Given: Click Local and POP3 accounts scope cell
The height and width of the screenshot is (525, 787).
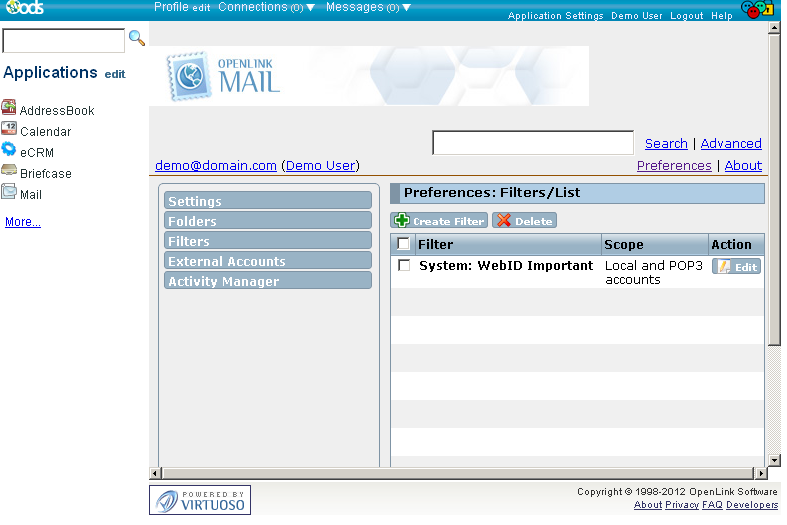Looking at the screenshot, I should coord(653,273).
